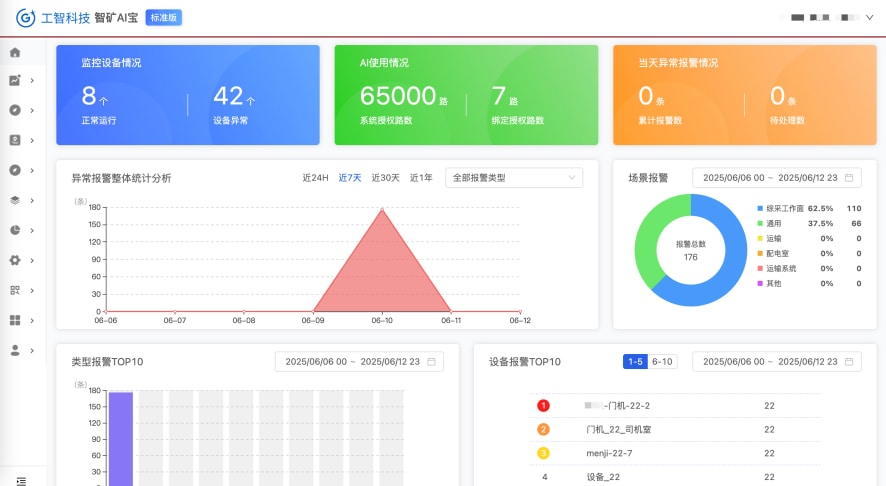Open the 全部报警类型 dropdown

point(513,178)
